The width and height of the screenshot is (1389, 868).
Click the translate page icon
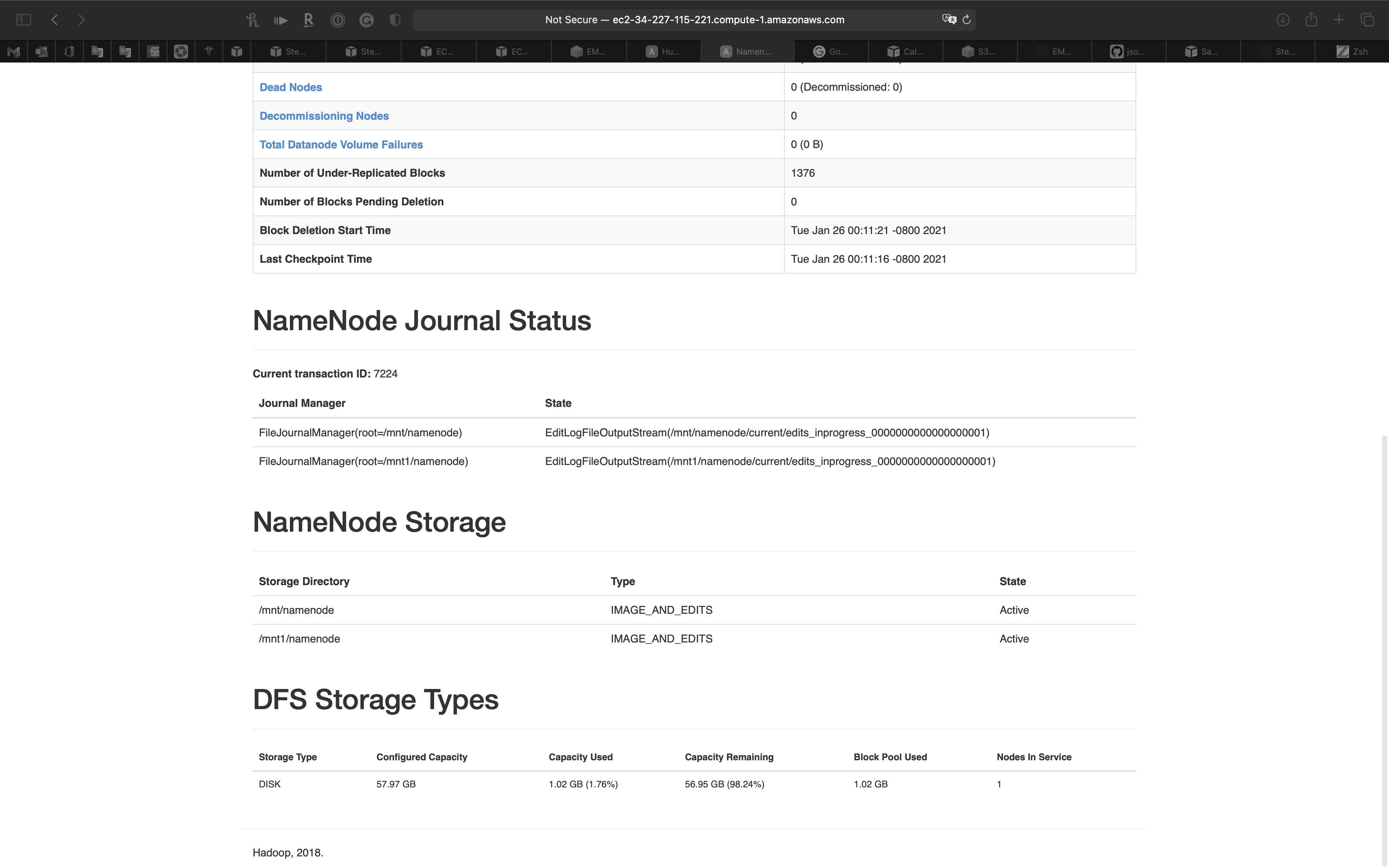(949, 19)
